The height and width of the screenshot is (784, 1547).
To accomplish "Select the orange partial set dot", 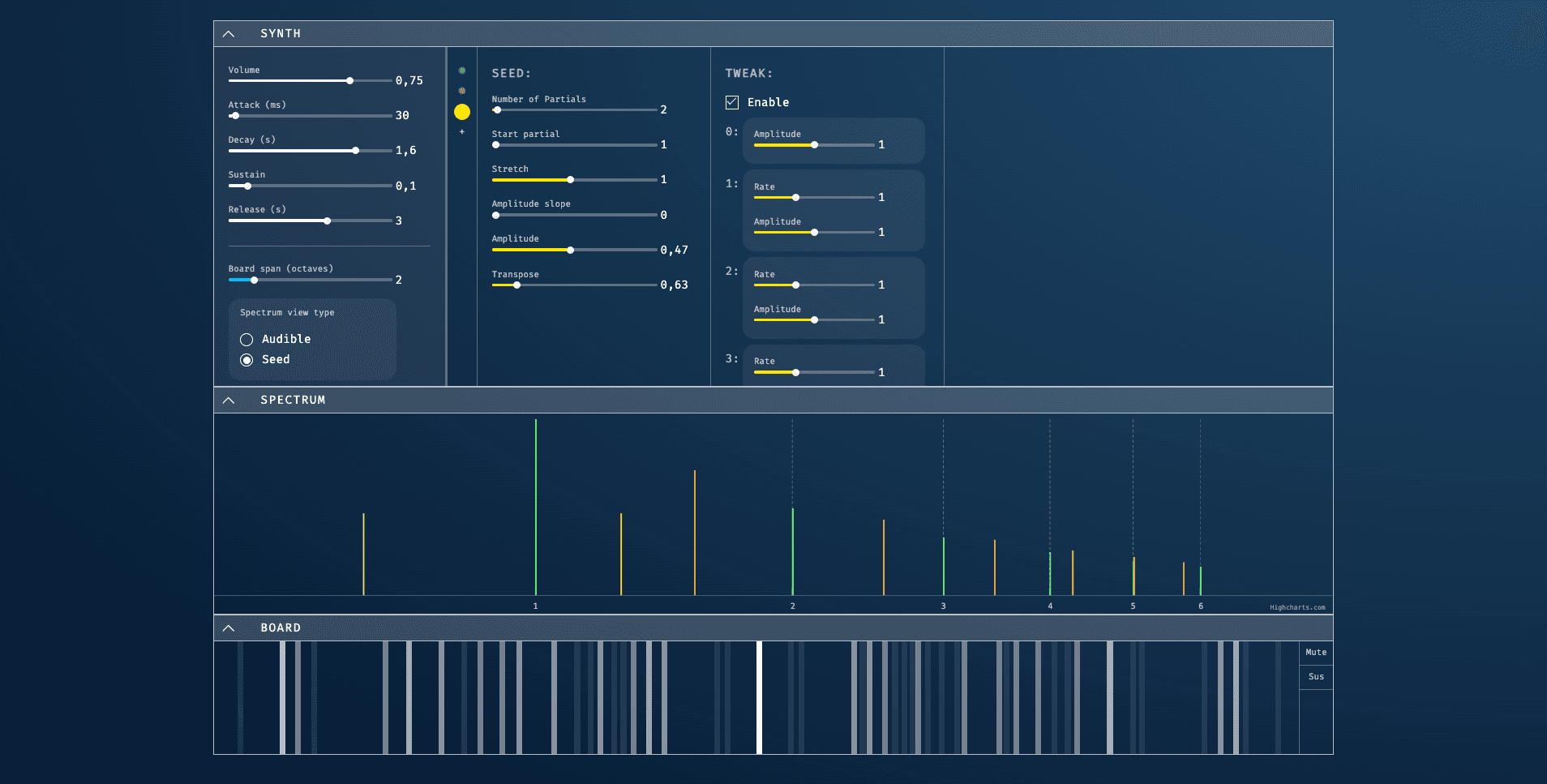I will pyautogui.click(x=462, y=91).
